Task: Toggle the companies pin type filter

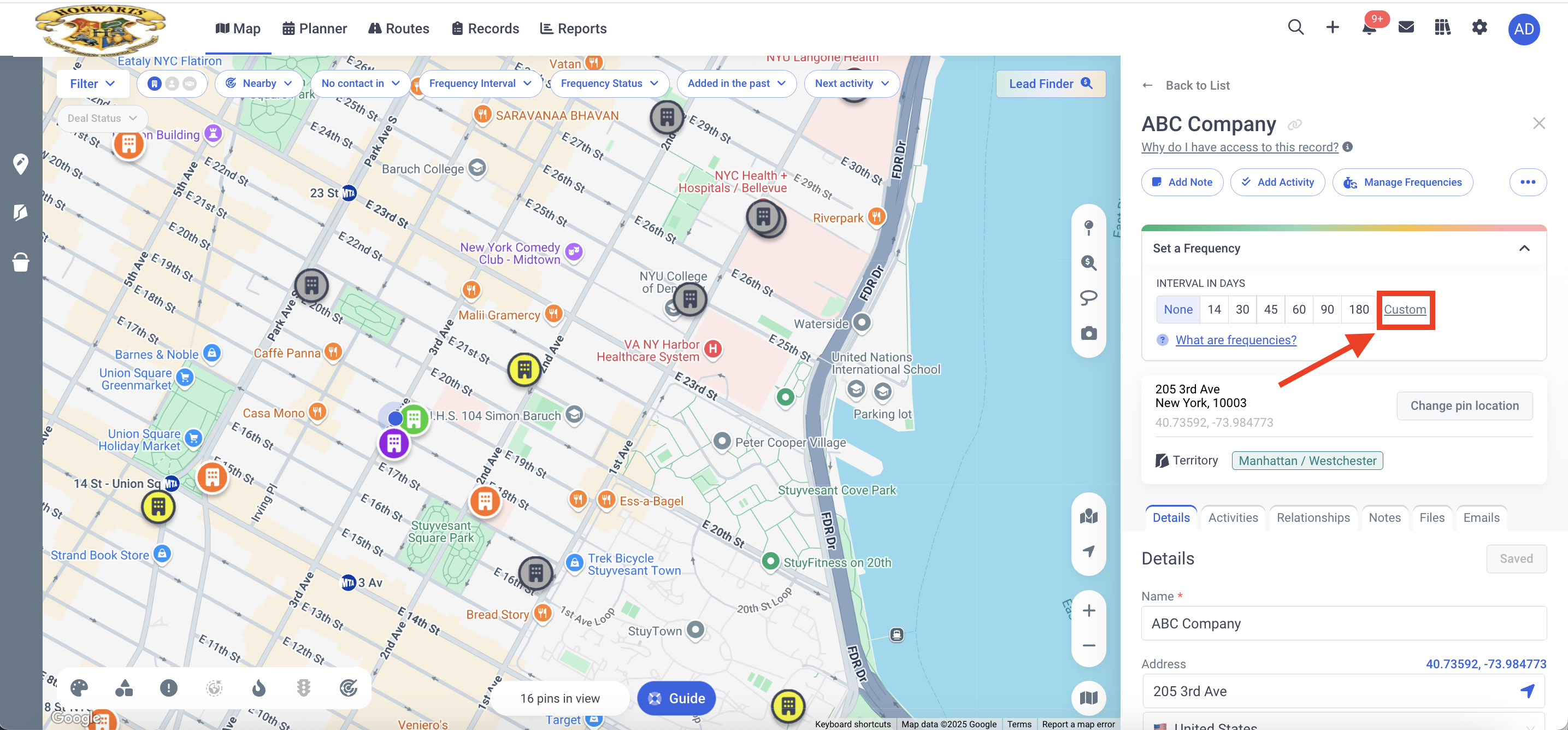Action: [x=155, y=84]
